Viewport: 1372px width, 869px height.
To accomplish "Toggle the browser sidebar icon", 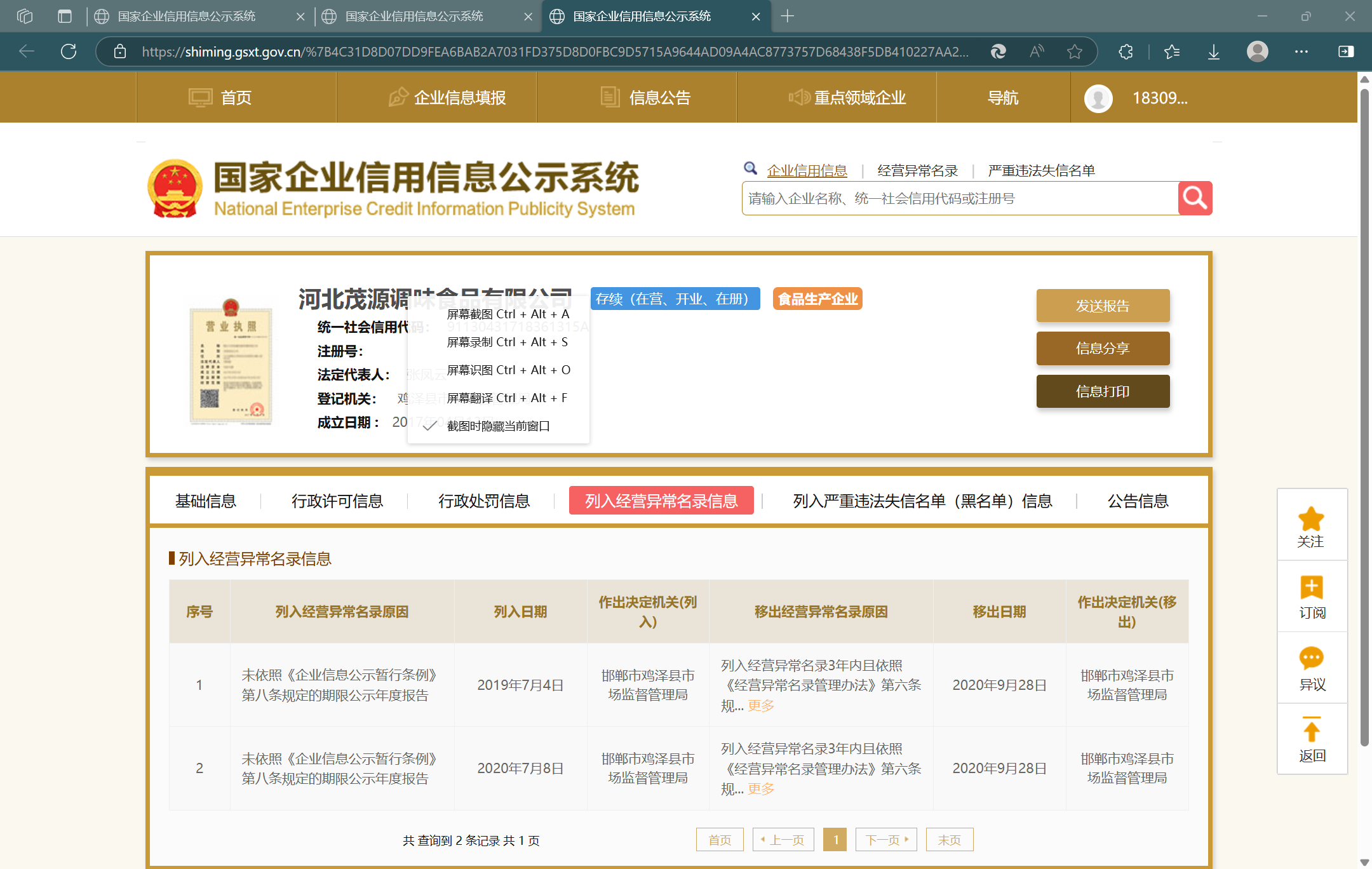I will click(1346, 51).
